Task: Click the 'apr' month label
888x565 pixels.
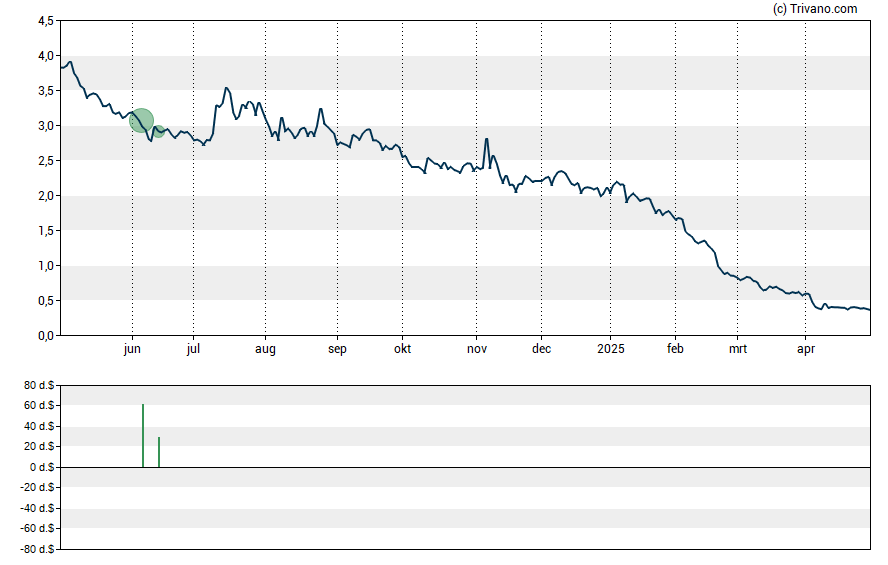Action: click(806, 349)
